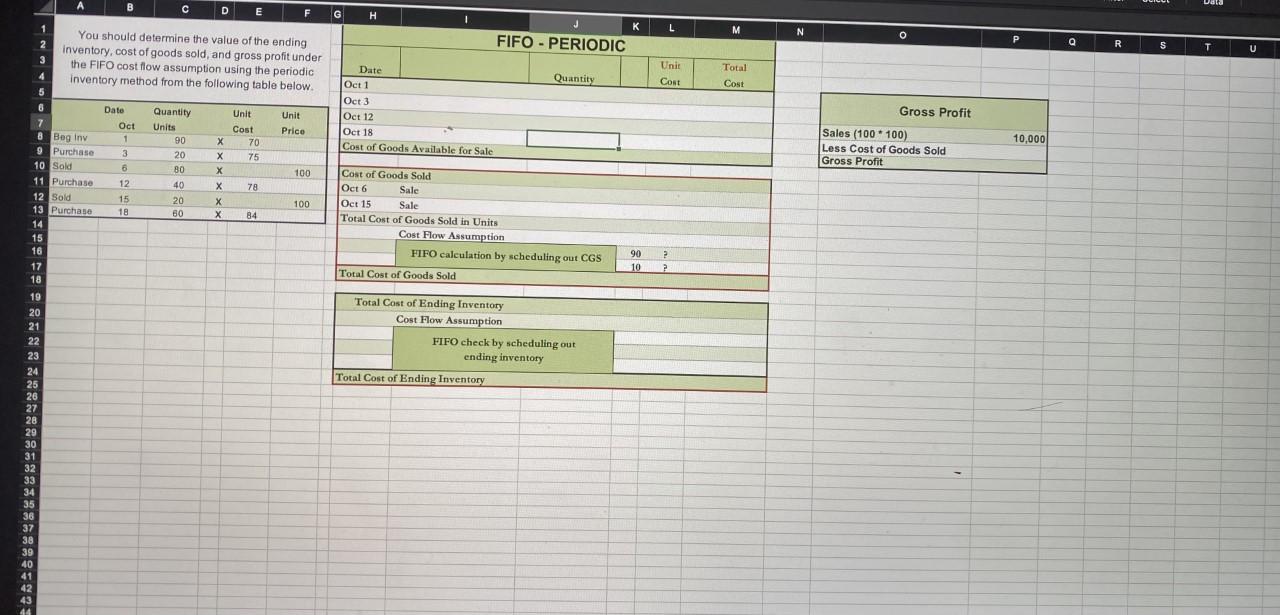Select the unit cost 78 cell
This screenshot has width=1280, height=615.
click(x=253, y=188)
